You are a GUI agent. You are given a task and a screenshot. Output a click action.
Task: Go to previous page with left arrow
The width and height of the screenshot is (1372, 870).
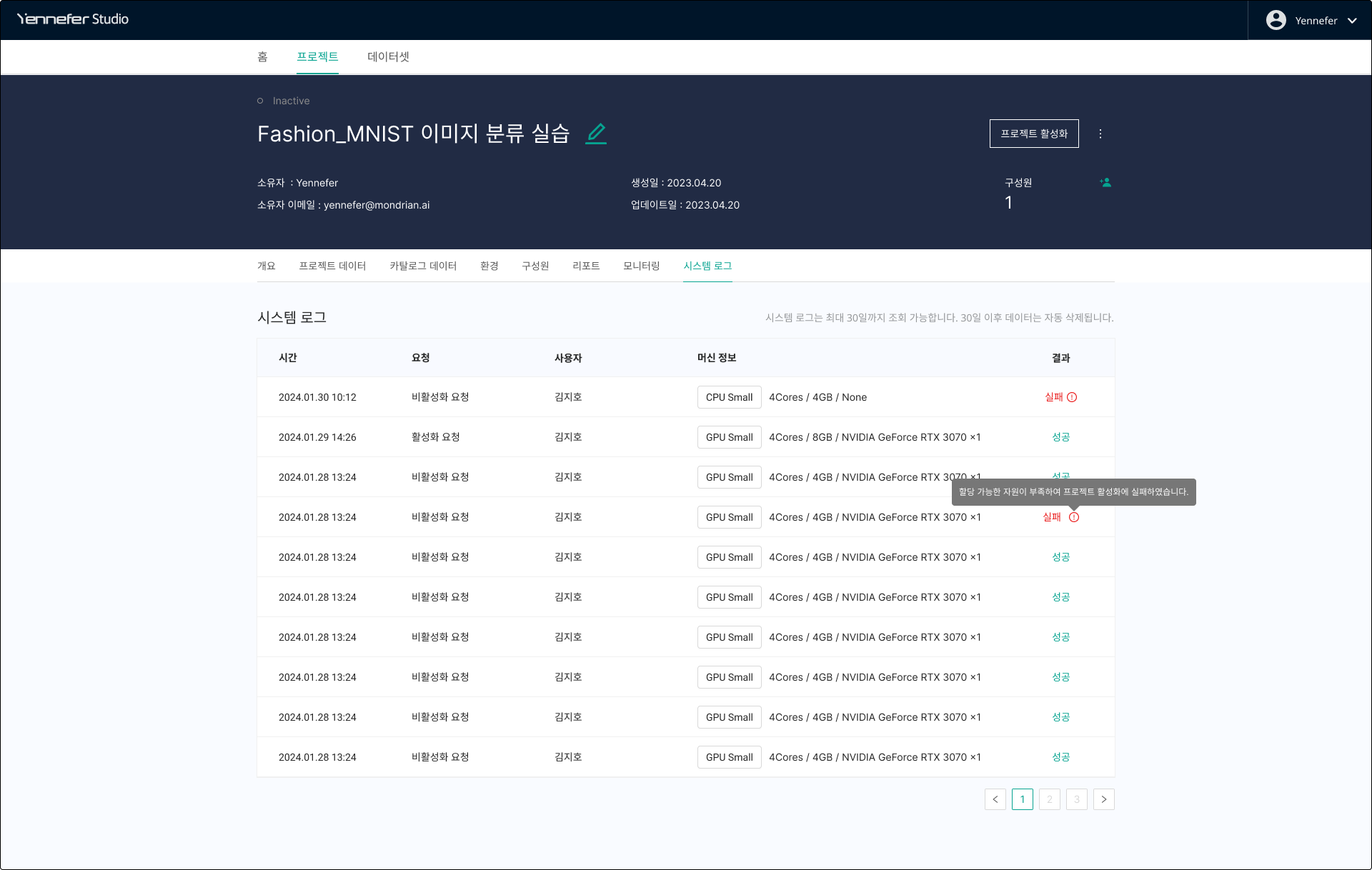coord(995,799)
